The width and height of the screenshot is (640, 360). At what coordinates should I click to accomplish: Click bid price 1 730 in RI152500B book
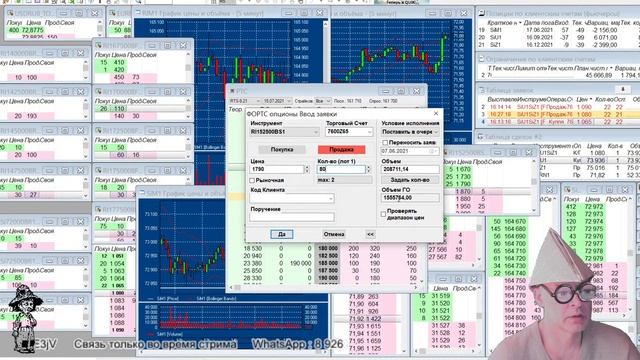(463, 177)
